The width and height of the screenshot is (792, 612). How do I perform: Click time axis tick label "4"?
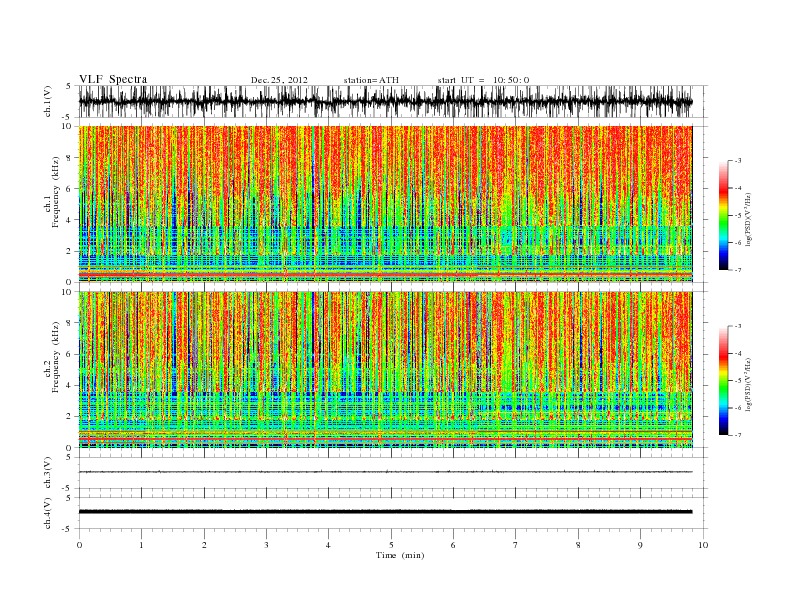coord(328,545)
